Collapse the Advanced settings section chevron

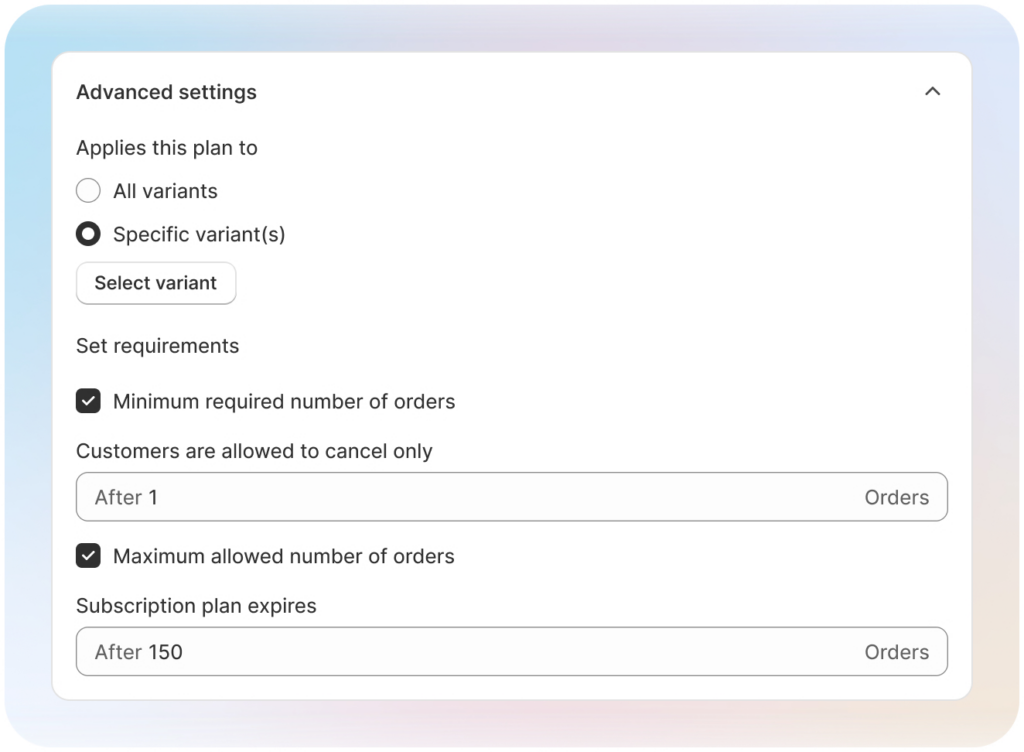click(932, 91)
